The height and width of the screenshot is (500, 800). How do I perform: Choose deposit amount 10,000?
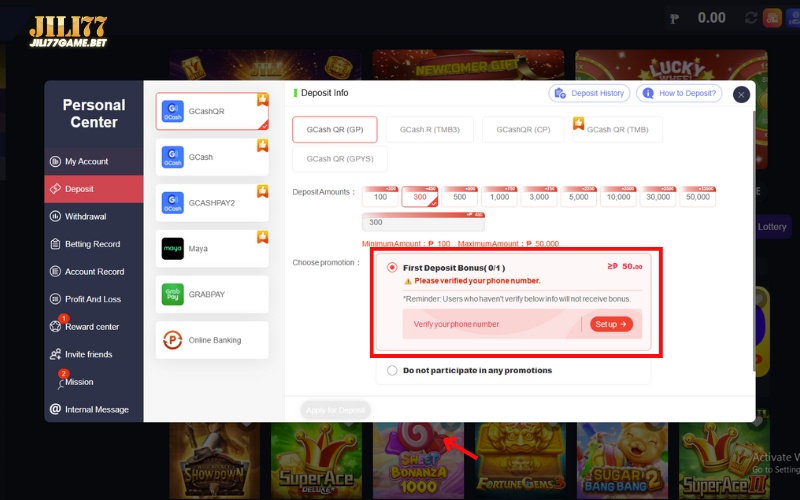tap(618, 197)
